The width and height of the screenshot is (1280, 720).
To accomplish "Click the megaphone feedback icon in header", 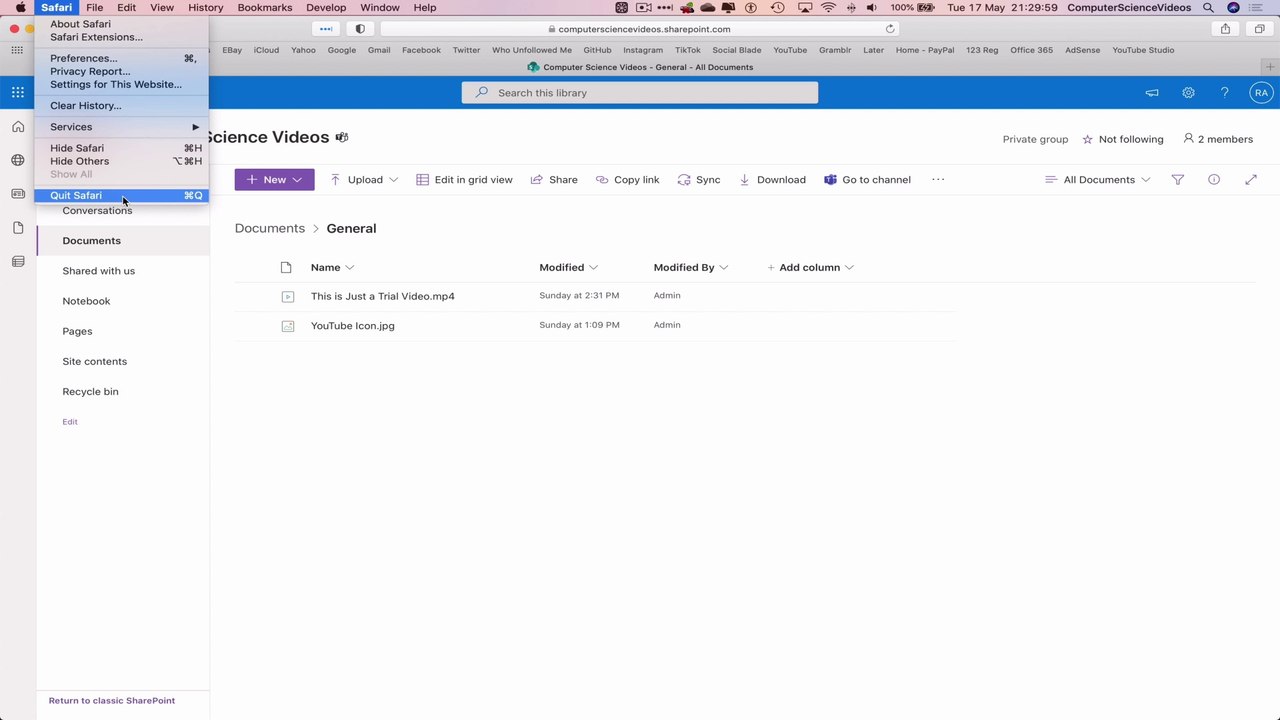I will pyautogui.click(x=1152, y=92).
